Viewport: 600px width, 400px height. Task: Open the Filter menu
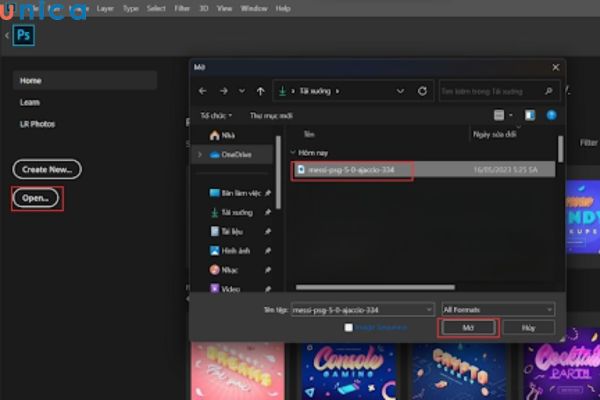pos(184,8)
